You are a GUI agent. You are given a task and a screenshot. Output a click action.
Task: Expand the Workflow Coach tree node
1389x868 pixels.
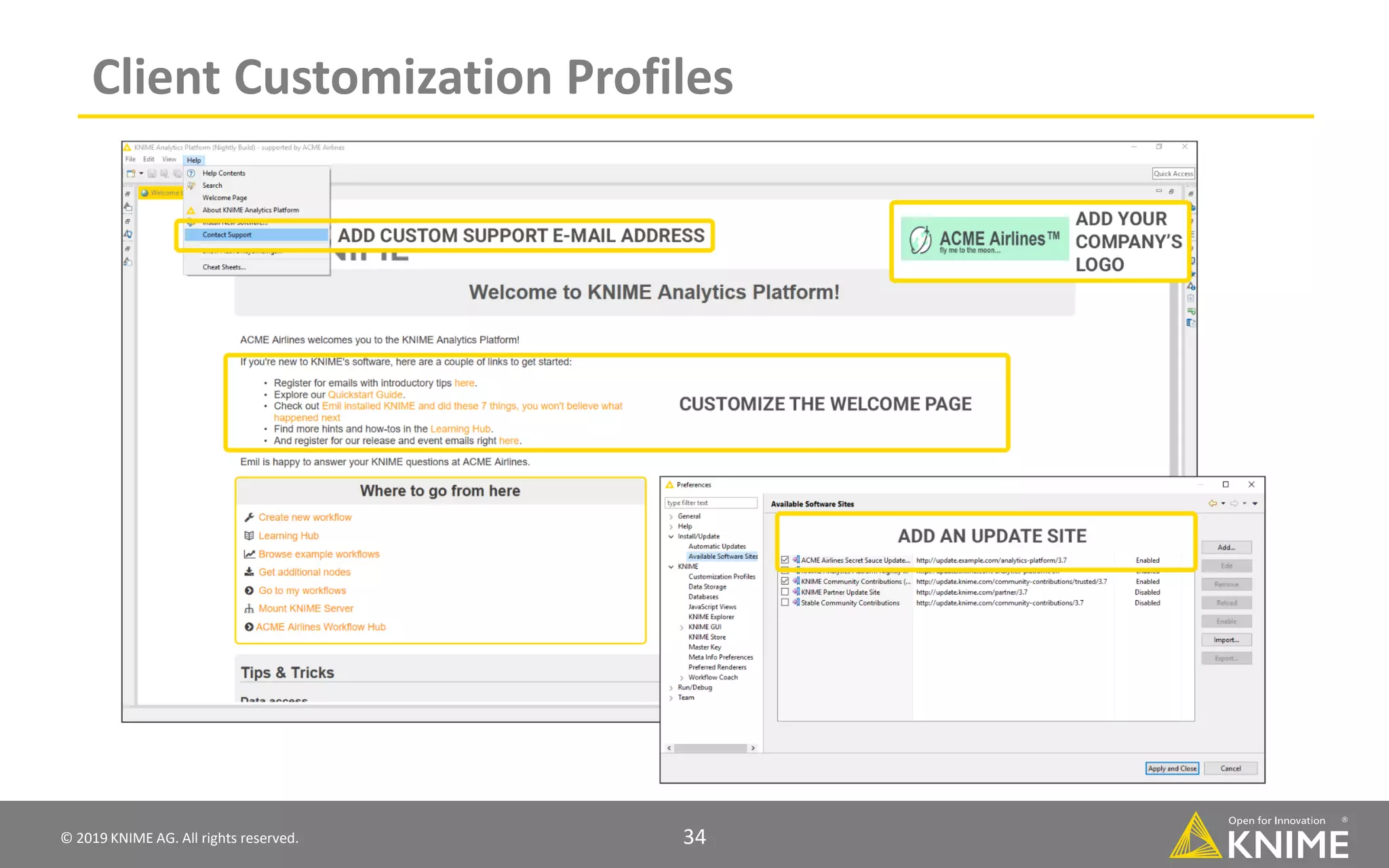[682, 677]
